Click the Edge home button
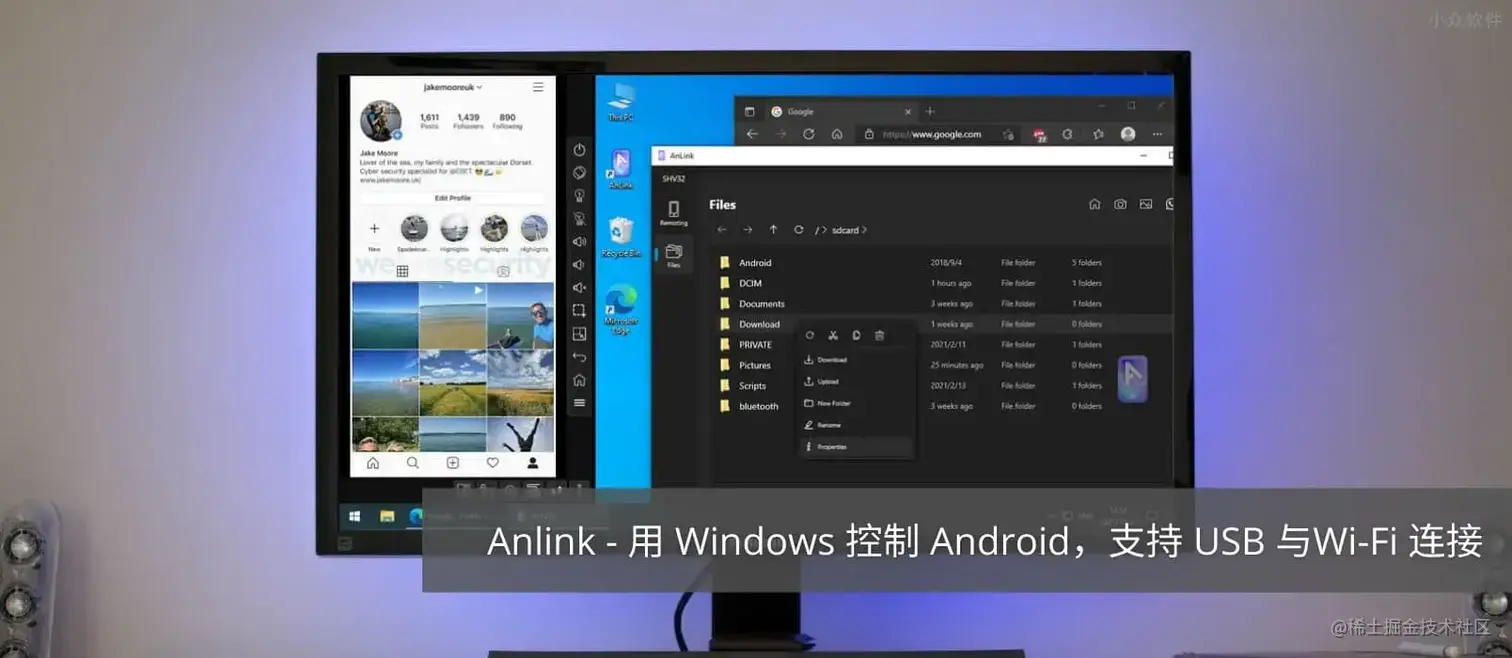1512x658 pixels. [837, 134]
